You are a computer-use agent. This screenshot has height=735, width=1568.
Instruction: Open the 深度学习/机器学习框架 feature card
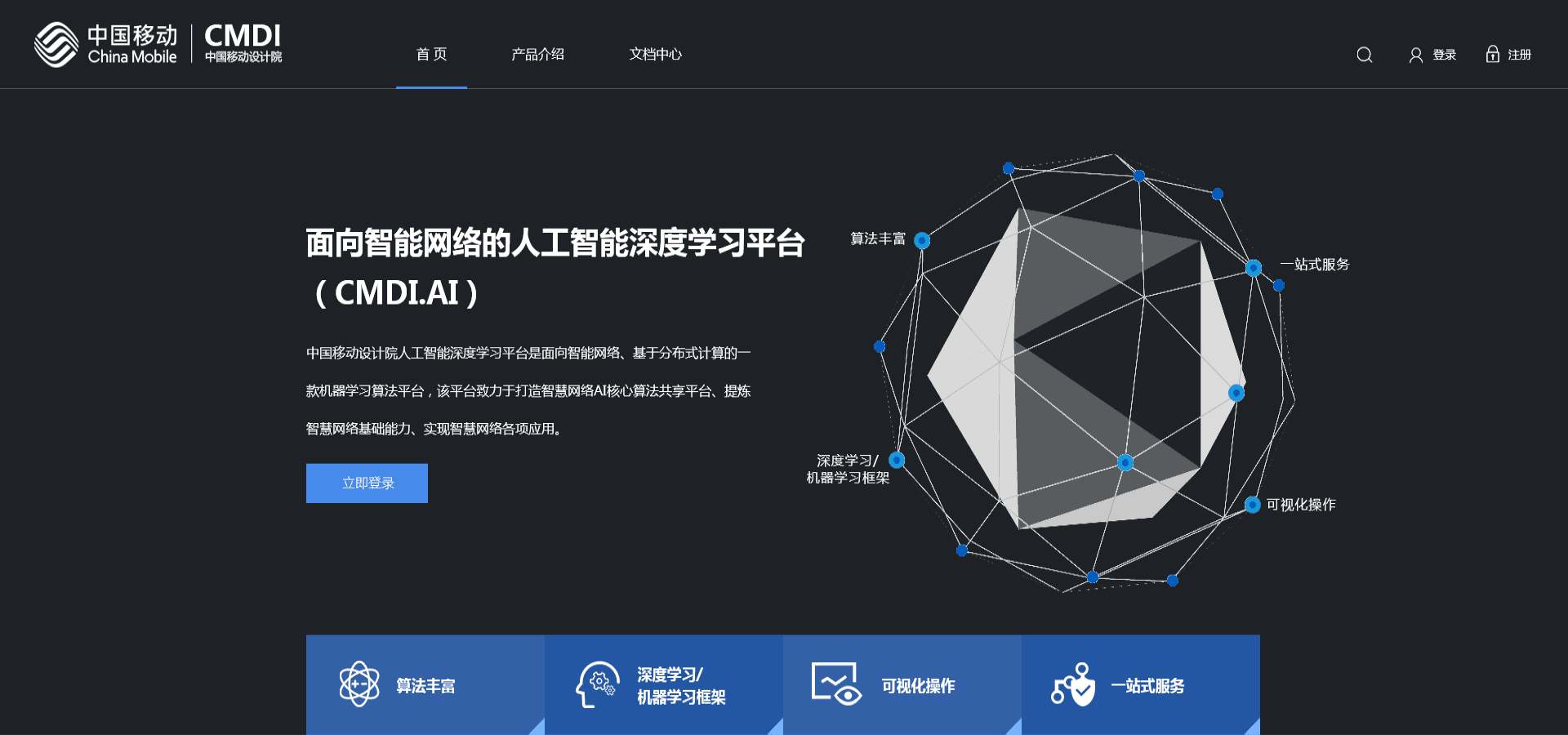(x=664, y=685)
